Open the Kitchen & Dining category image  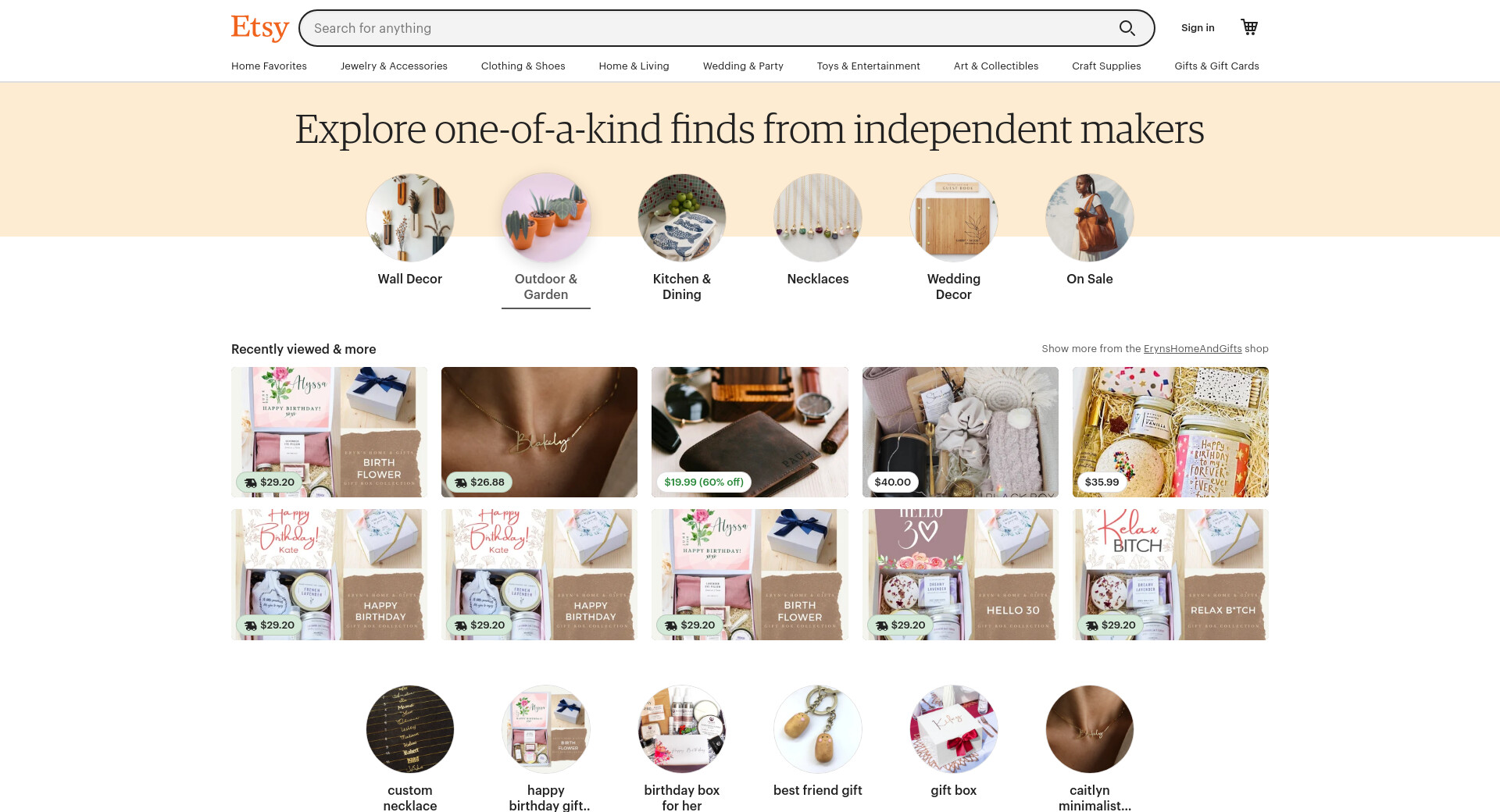682,218
